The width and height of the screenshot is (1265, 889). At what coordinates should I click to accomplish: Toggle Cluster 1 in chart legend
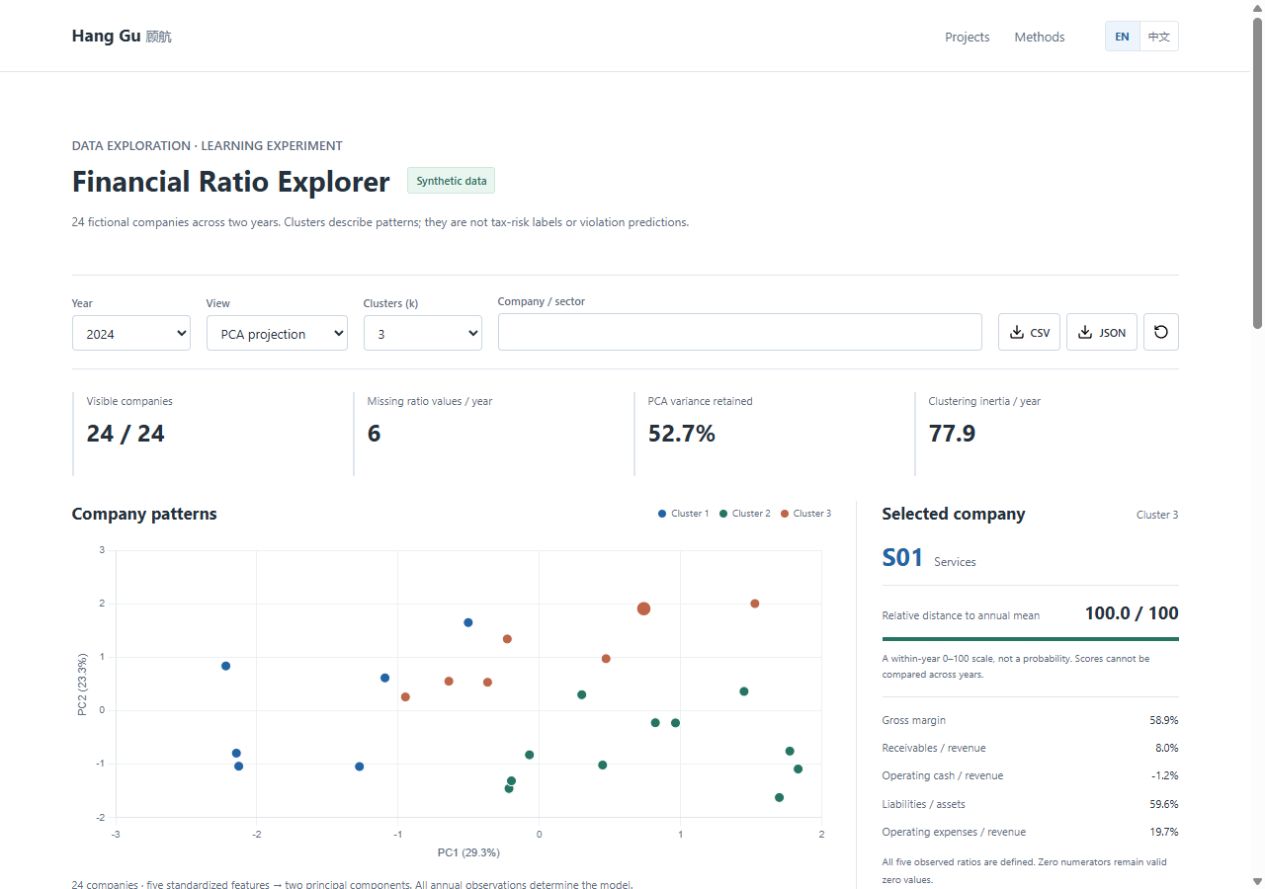683,513
